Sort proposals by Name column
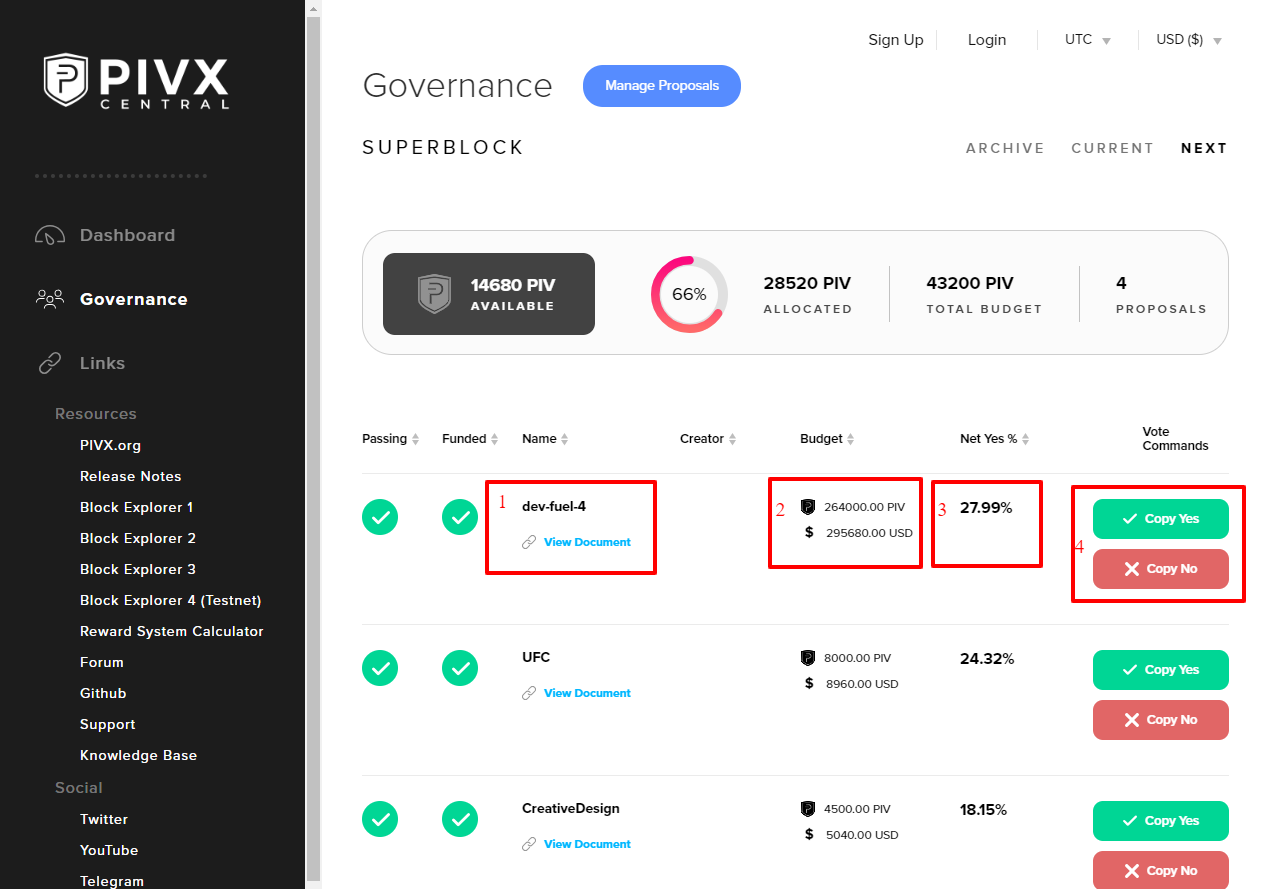Image resolution: width=1269 pixels, height=889 pixels. (545, 439)
